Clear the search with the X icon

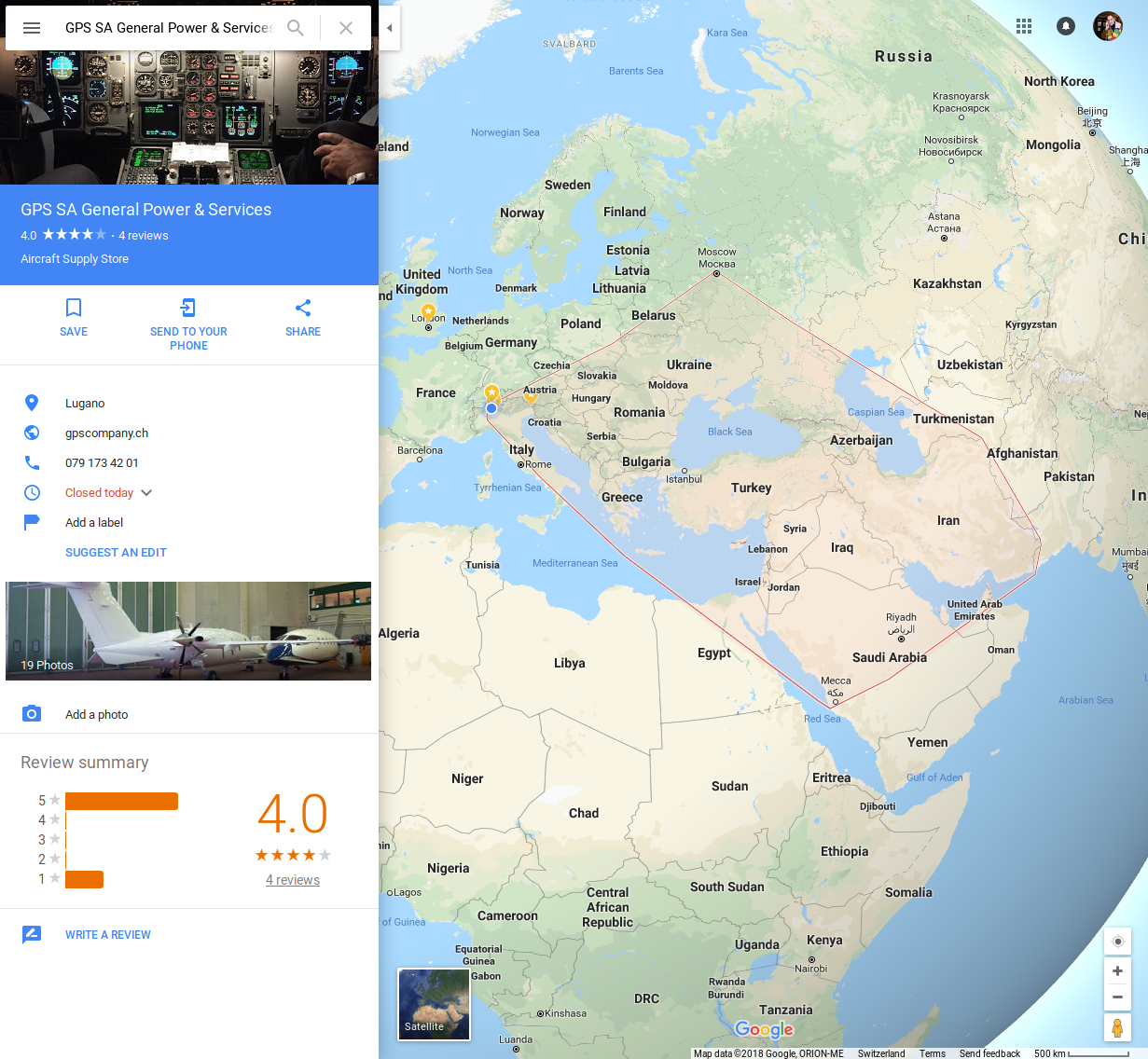(x=346, y=28)
